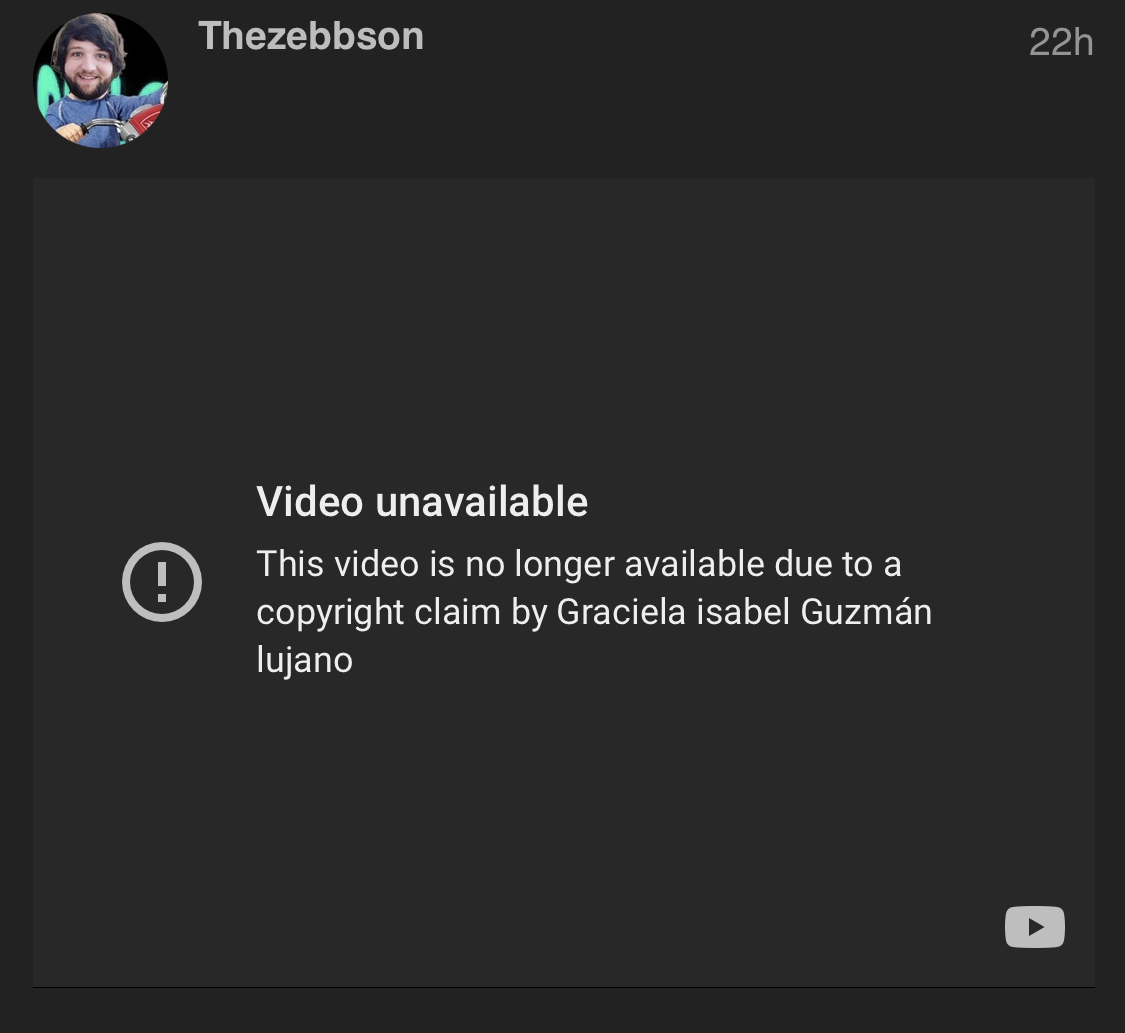Screen dimensions: 1125x1033
Task: Click the divider line below the video
Action: point(563,987)
